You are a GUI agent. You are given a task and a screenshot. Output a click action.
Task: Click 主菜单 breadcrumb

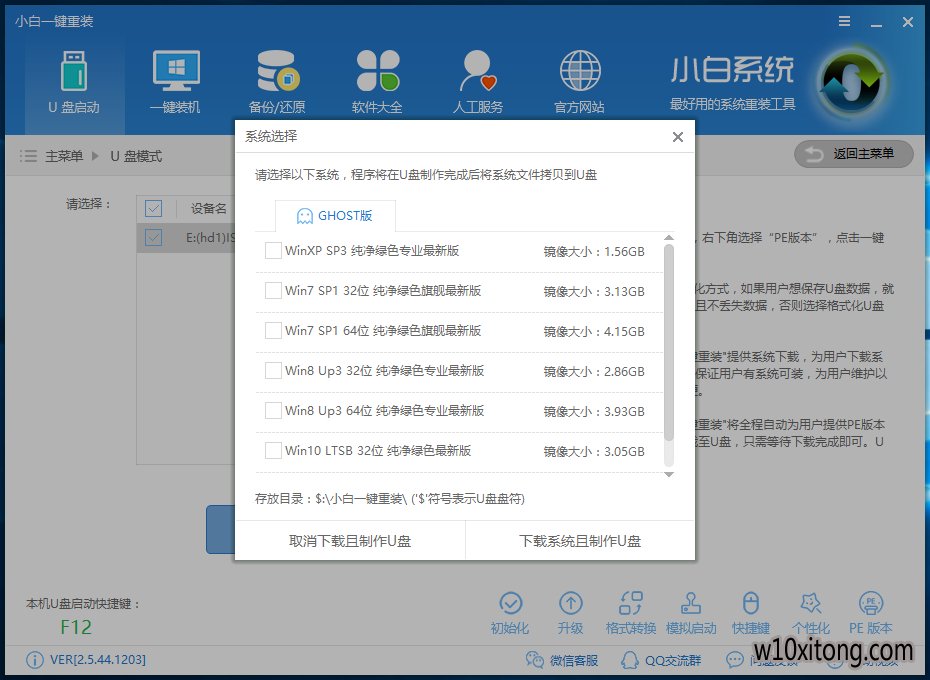(x=64, y=156)
